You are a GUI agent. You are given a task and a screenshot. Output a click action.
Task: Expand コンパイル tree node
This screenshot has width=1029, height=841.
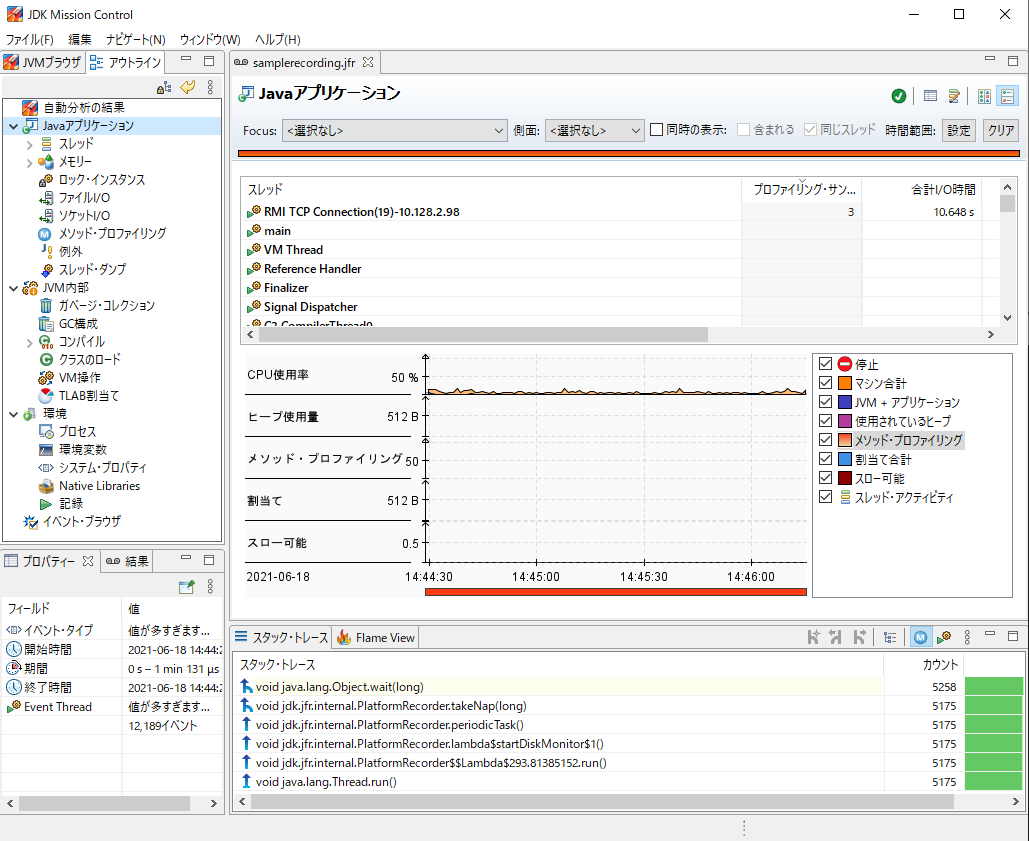[30, 342]
